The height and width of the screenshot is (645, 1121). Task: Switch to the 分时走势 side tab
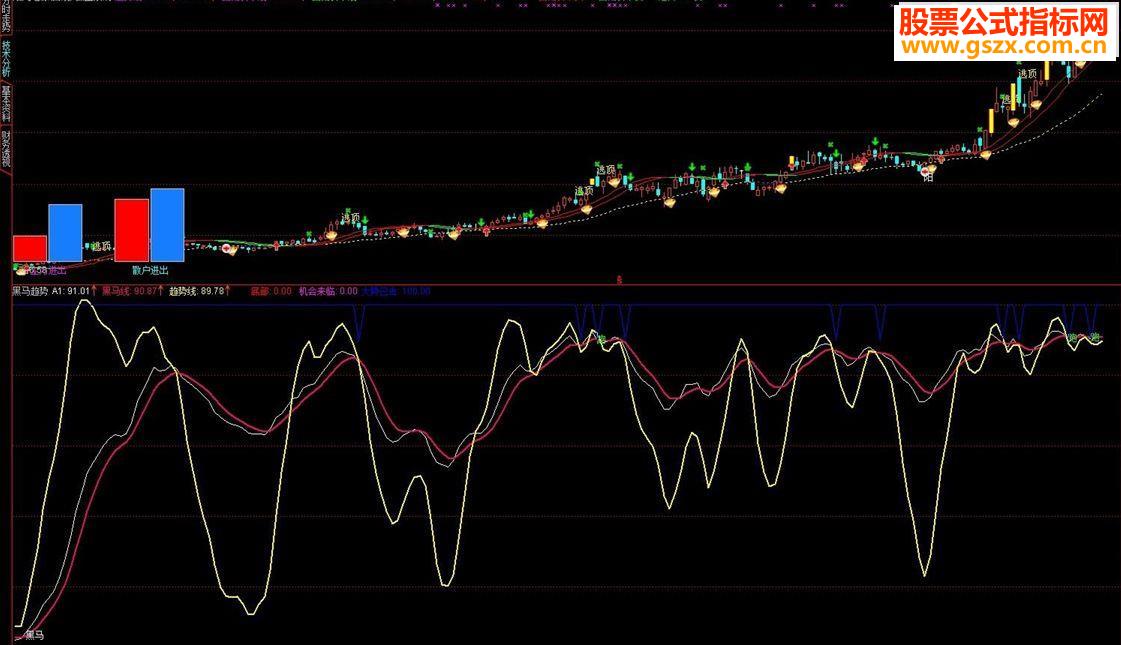[x=6, y=16]
